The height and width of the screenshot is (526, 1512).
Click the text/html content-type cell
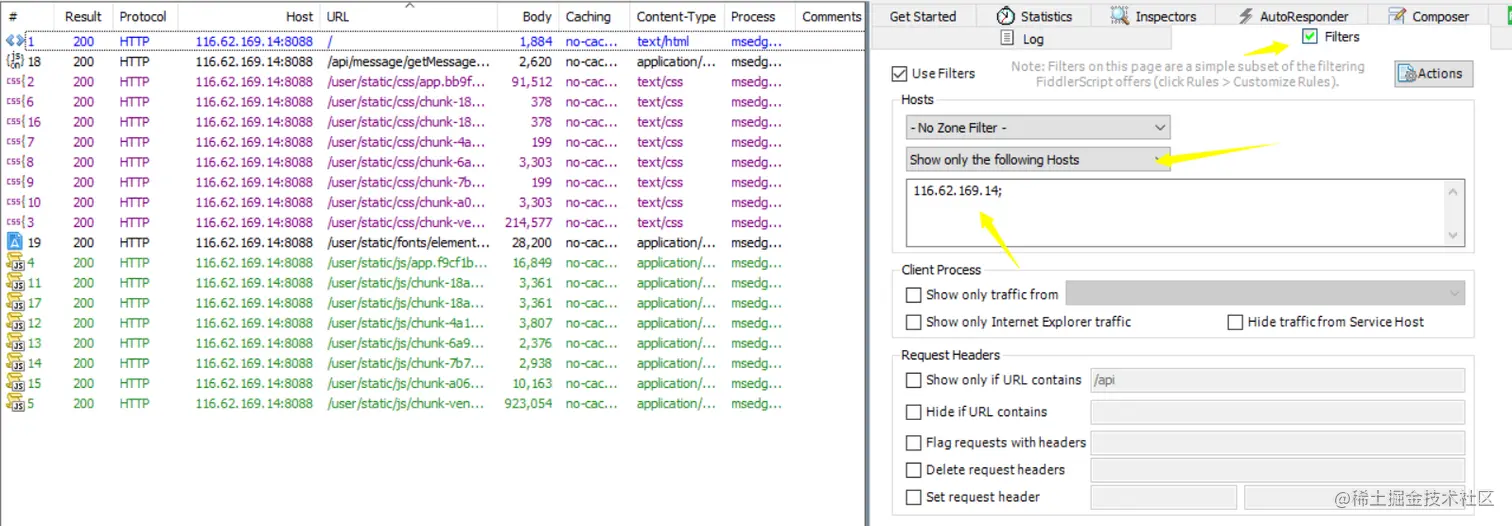(x=663, y=42)
